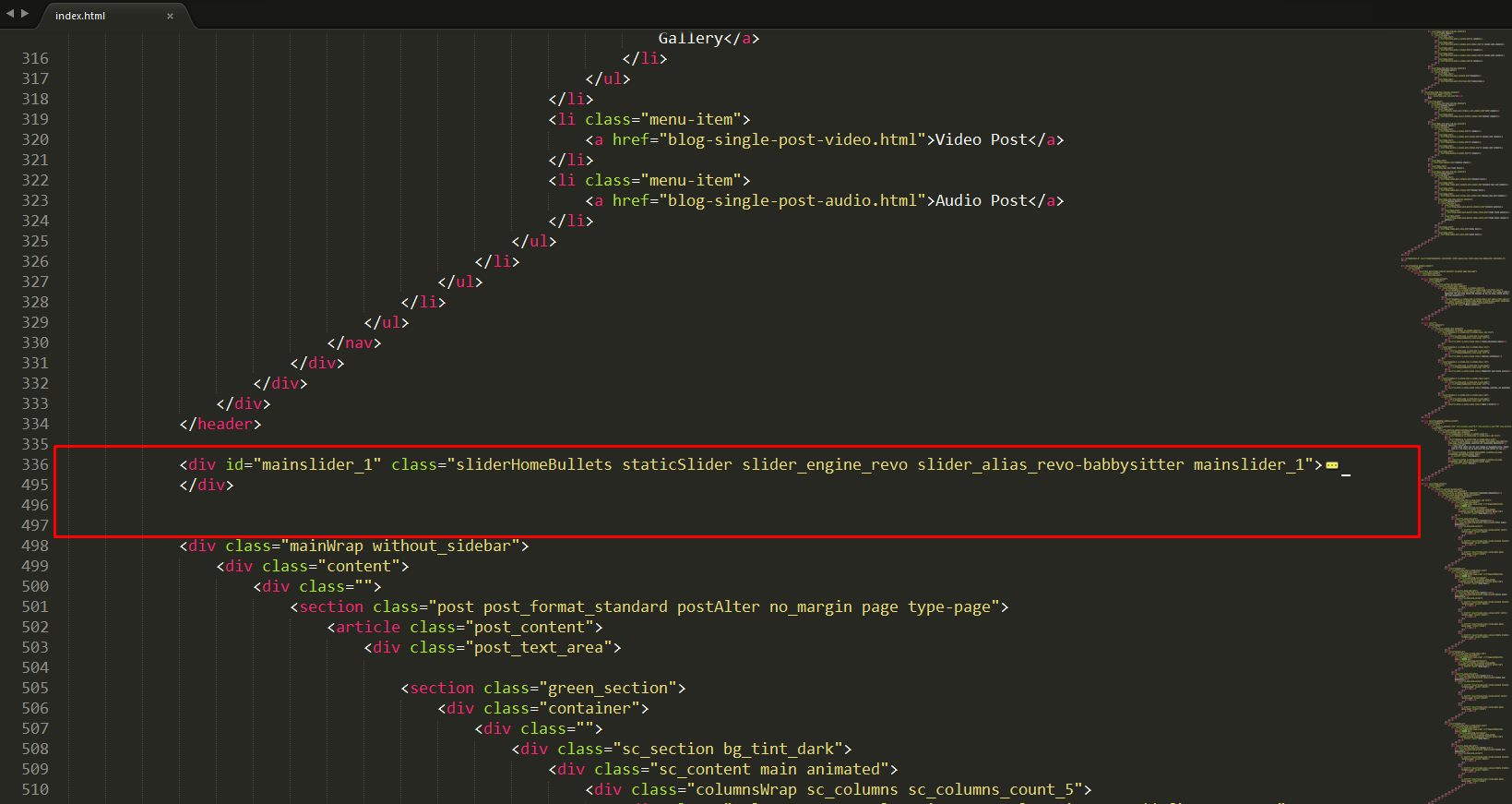Click line number 498 in gutter
Viewport: 1512px width, 804px height.
pyautogui.click(x=35, y=546)
